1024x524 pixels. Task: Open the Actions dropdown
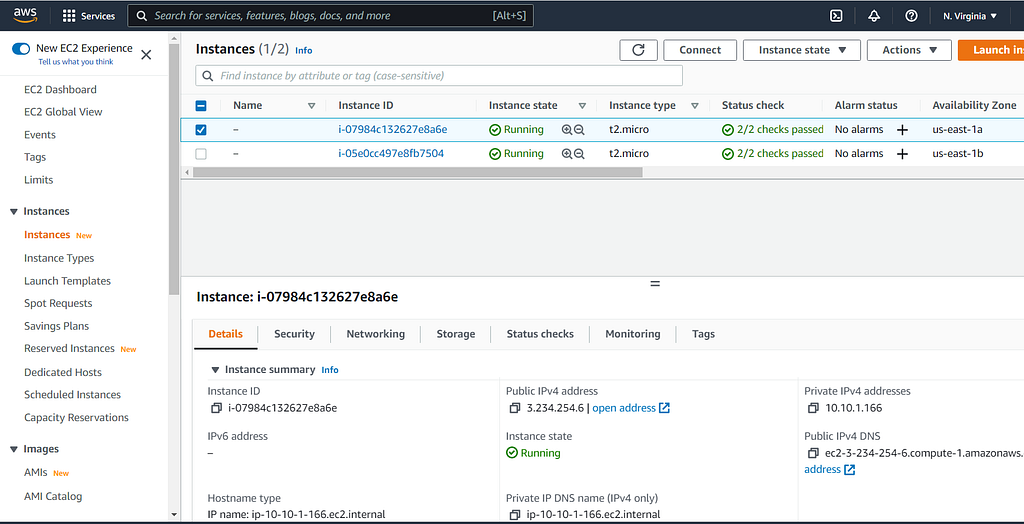[x=909, y=50]
